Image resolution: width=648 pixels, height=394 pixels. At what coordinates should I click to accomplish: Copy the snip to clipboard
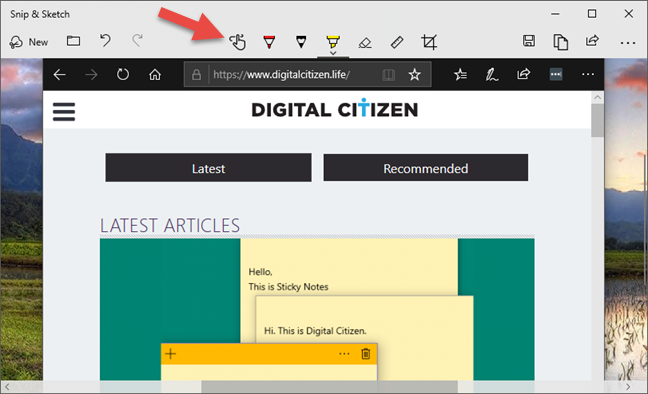560,42
